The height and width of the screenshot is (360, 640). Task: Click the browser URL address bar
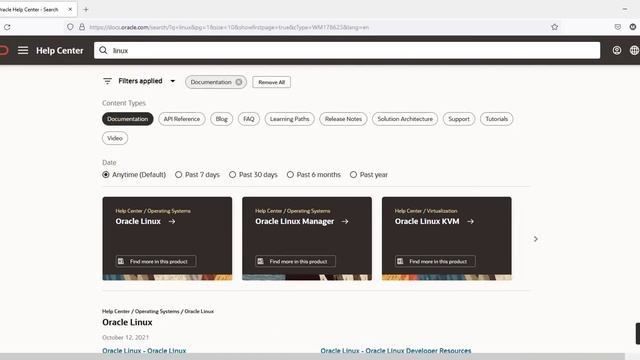pyautogui.click(x=314, y=27)
